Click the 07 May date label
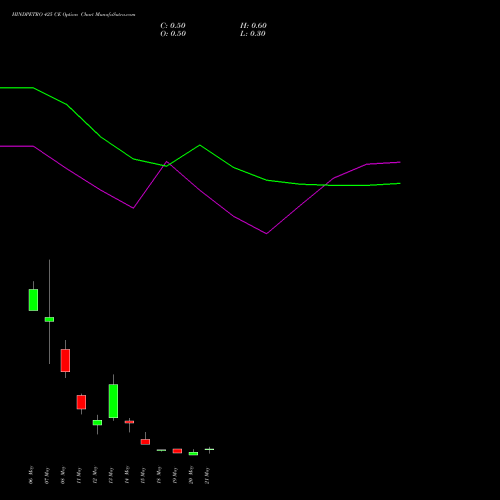Viewport: 500px width, 500px height. tap(47, 475)
